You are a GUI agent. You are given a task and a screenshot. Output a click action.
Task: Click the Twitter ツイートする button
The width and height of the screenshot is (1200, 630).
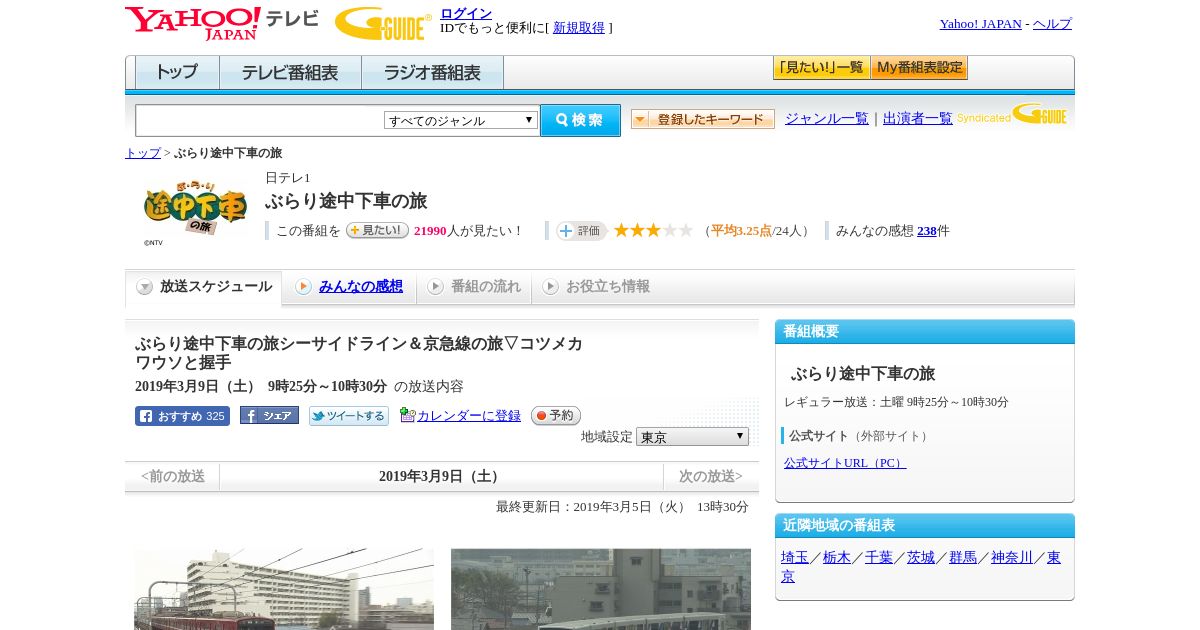point(349,416)
